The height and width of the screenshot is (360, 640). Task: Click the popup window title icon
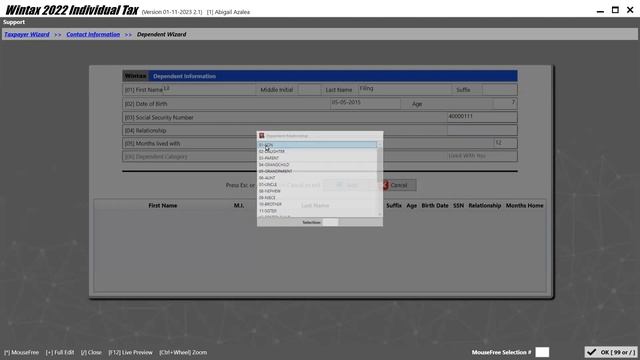(x=262, y=136)
